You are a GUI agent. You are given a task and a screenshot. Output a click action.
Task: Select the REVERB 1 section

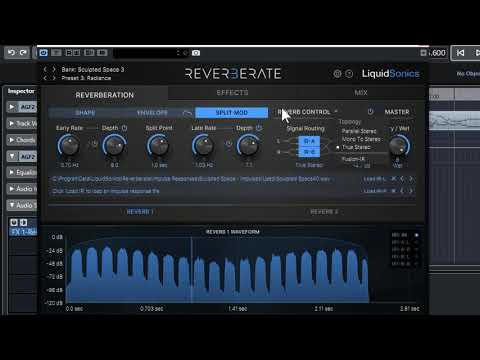coord(140,212)
